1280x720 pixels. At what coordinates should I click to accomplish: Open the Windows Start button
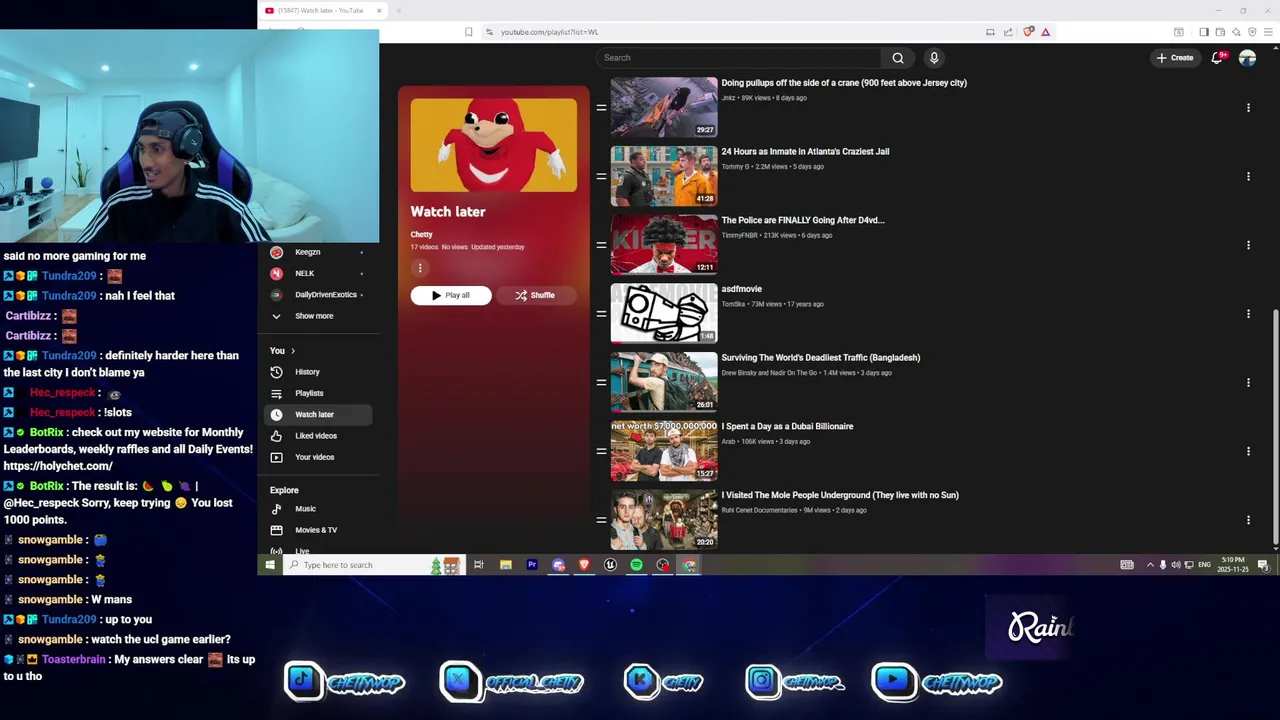[x=269, y=565]
